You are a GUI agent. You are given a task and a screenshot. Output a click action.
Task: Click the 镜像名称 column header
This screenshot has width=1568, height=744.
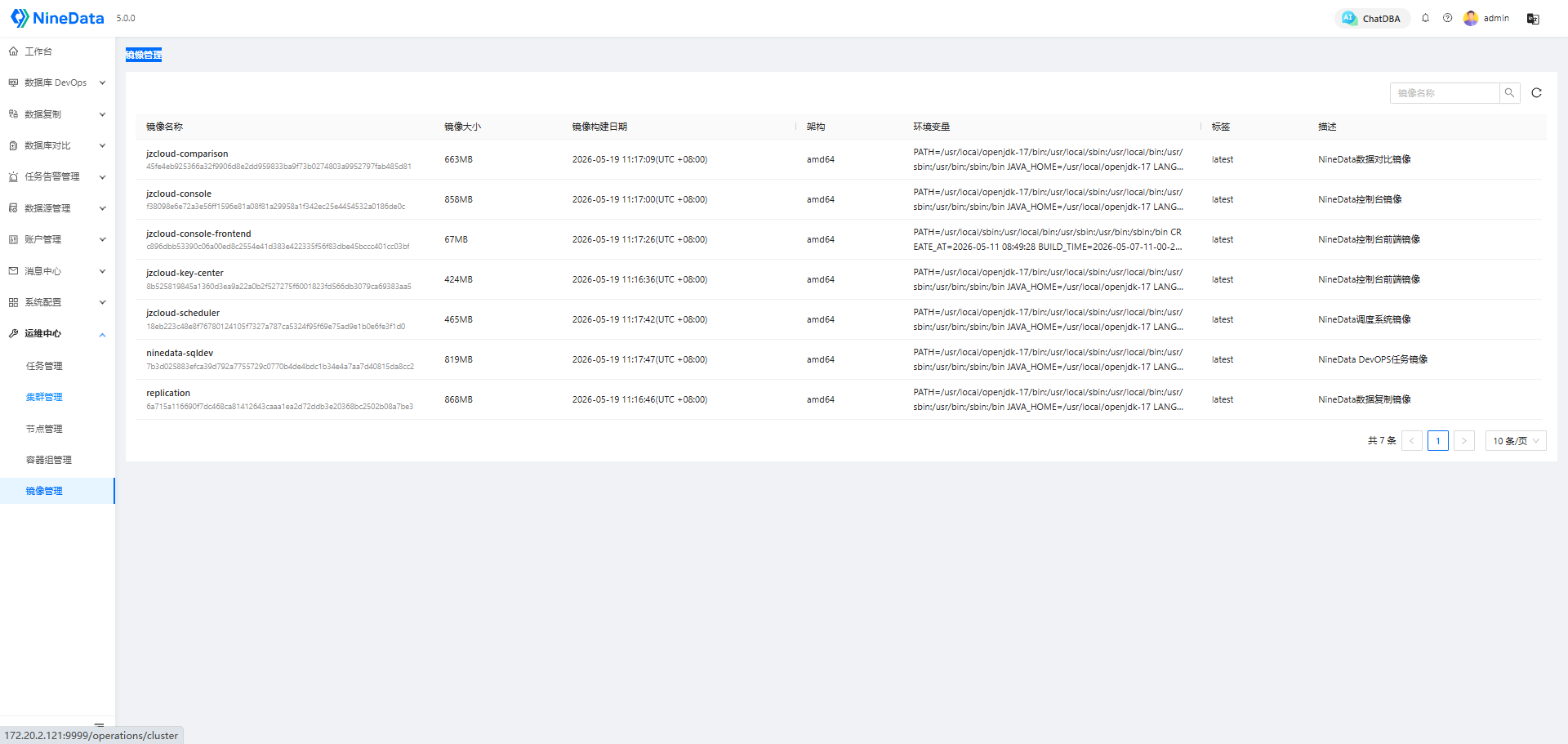click(165, 127)
